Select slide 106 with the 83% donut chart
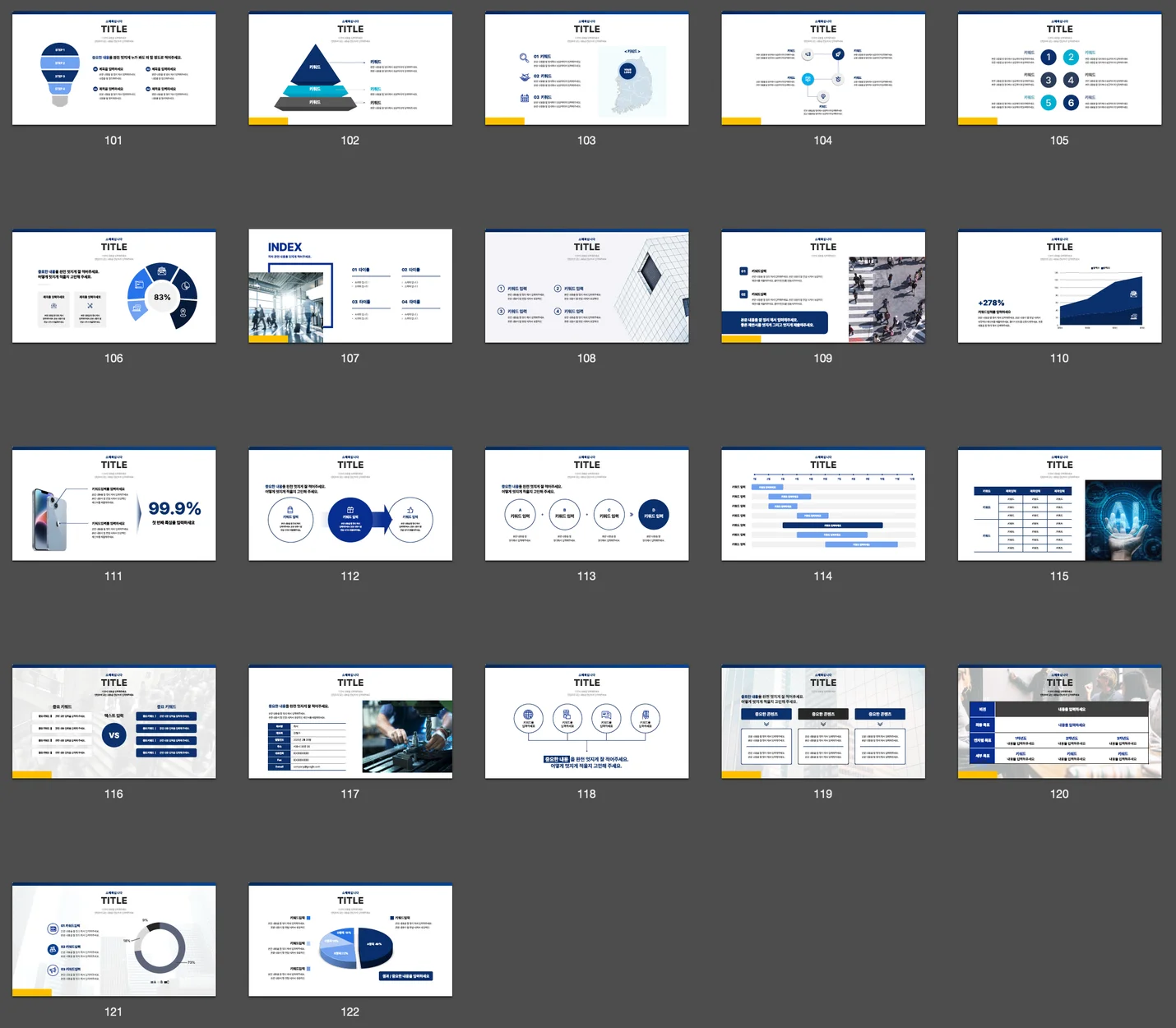 tap(114, 287)
